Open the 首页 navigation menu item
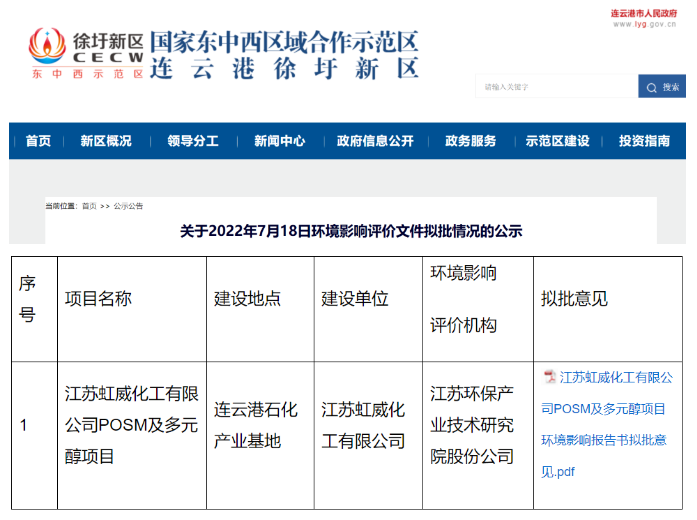 click(38, 141)
